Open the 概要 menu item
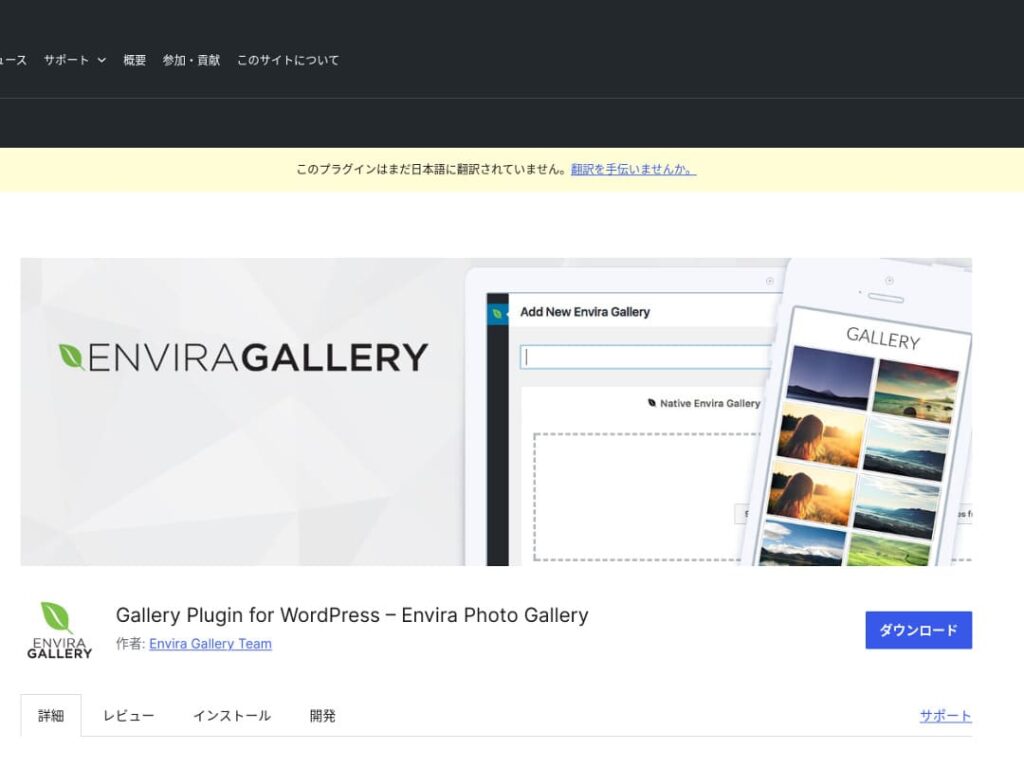The width and height of the screenshot is (1024, 768). 135,60
